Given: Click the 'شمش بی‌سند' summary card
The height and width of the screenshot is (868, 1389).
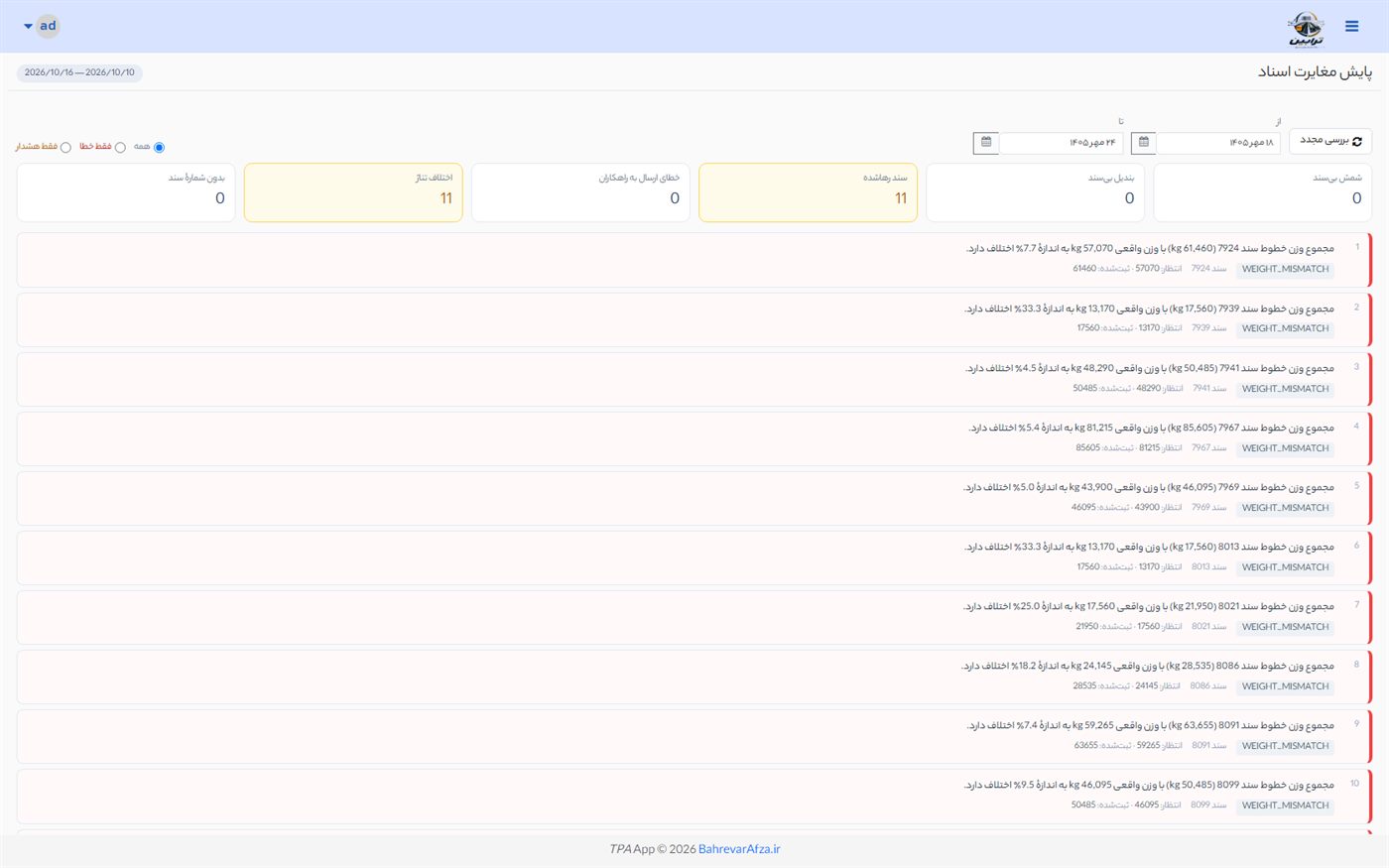Looking at the screenshot, I should [x=1263, y=192].
